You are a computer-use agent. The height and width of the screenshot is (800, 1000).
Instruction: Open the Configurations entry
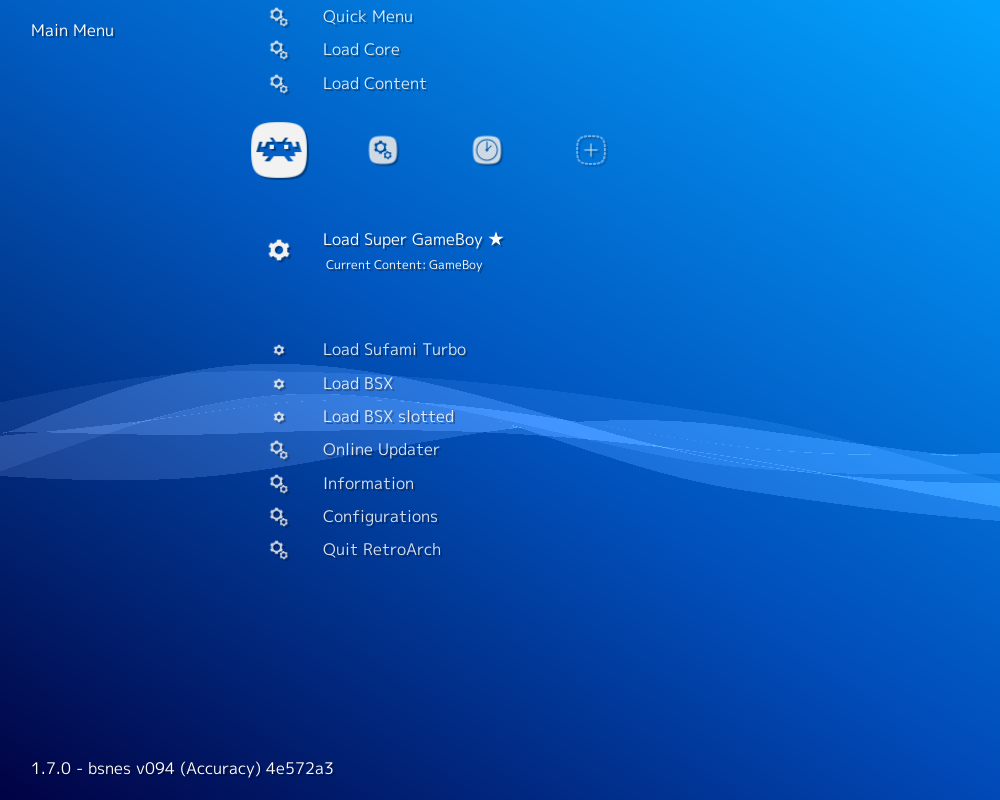pos(380,517)
